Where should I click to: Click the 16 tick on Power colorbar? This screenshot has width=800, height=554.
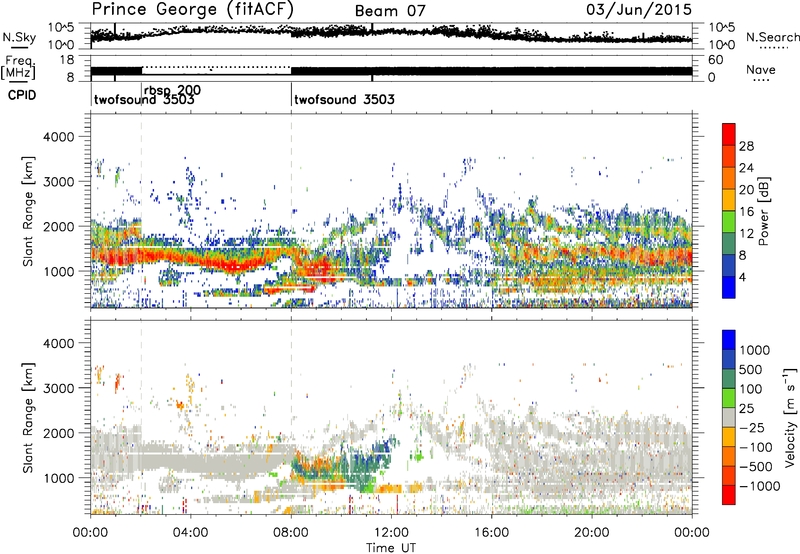(746, 212)
